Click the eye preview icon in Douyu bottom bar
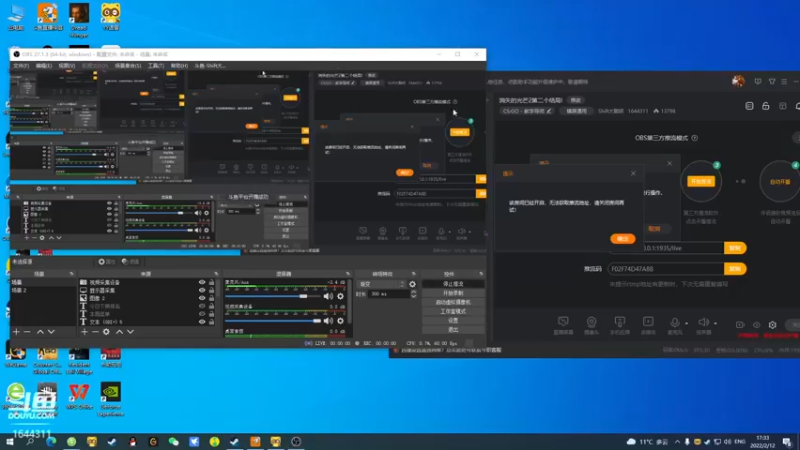The image size is (800, 450). click(x=757, y=324)
